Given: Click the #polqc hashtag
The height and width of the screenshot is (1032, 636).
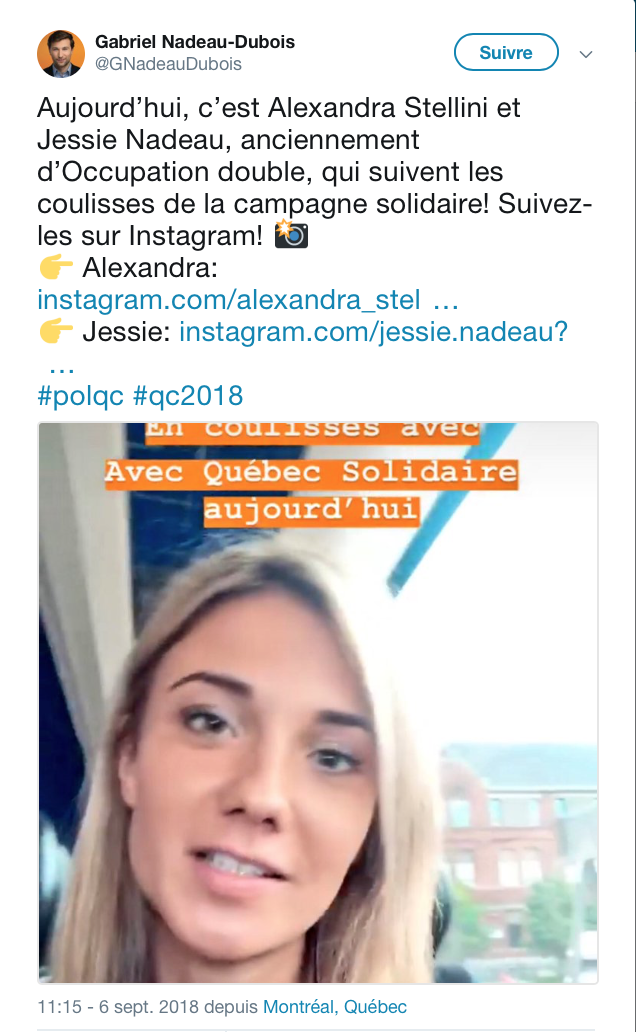Looking at the screenshot, I should pos(80,396).
